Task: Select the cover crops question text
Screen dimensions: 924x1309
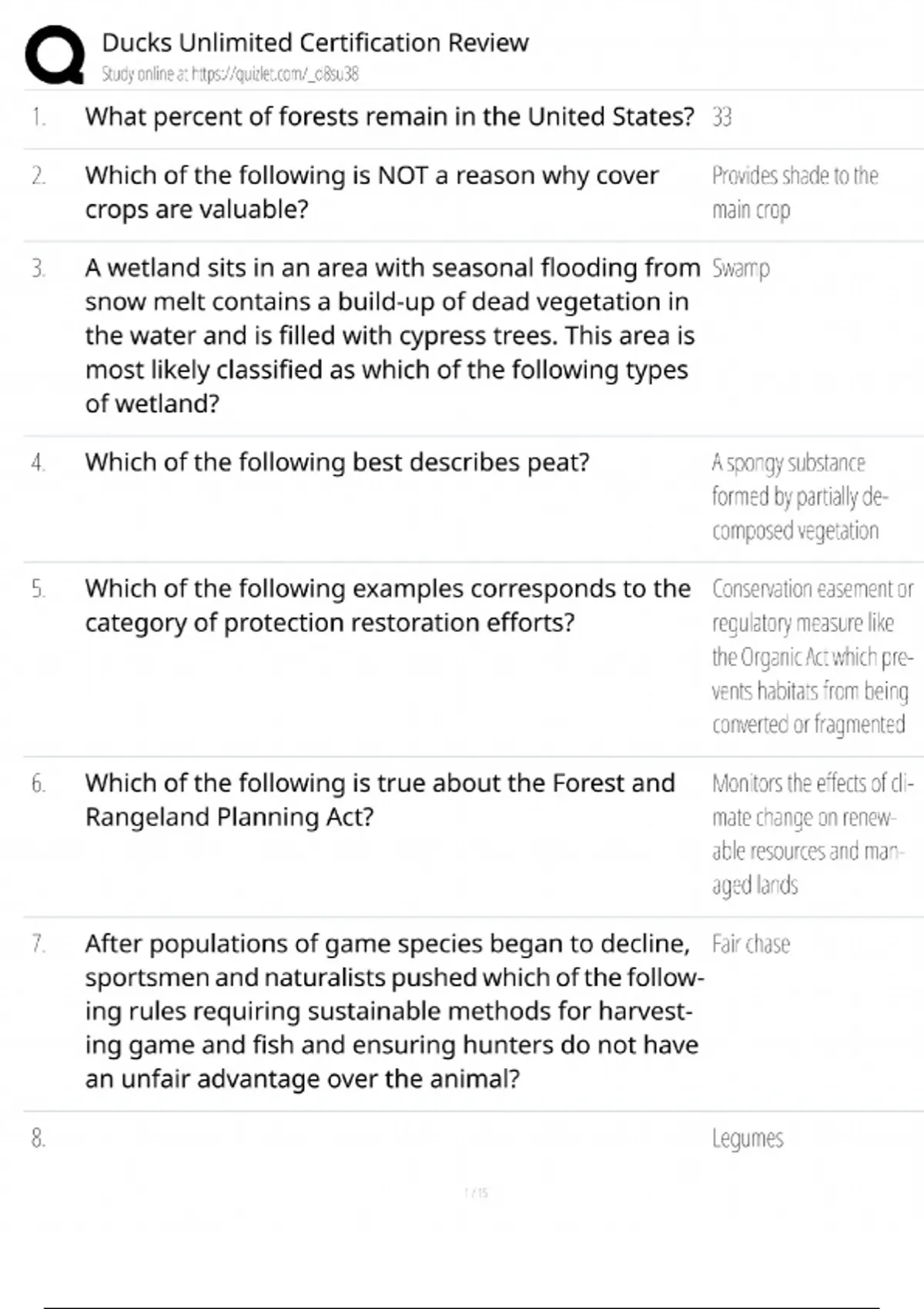Action: (372, 192)
